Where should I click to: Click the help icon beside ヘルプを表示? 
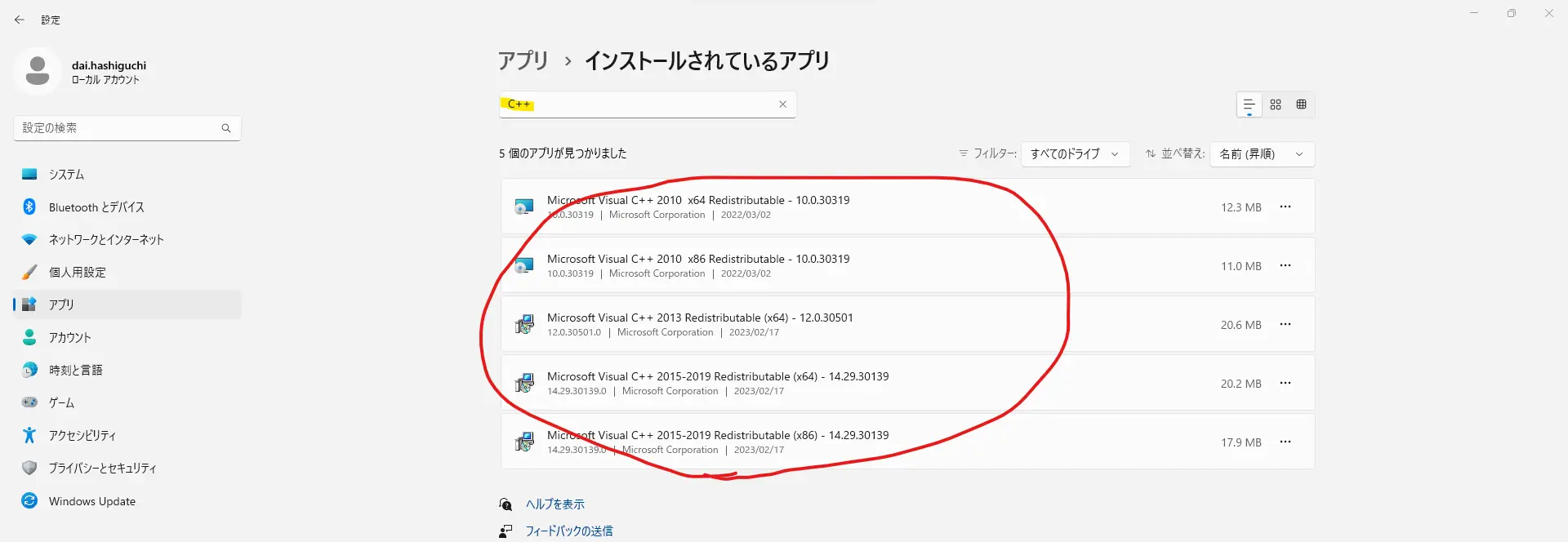coord(506,504)
